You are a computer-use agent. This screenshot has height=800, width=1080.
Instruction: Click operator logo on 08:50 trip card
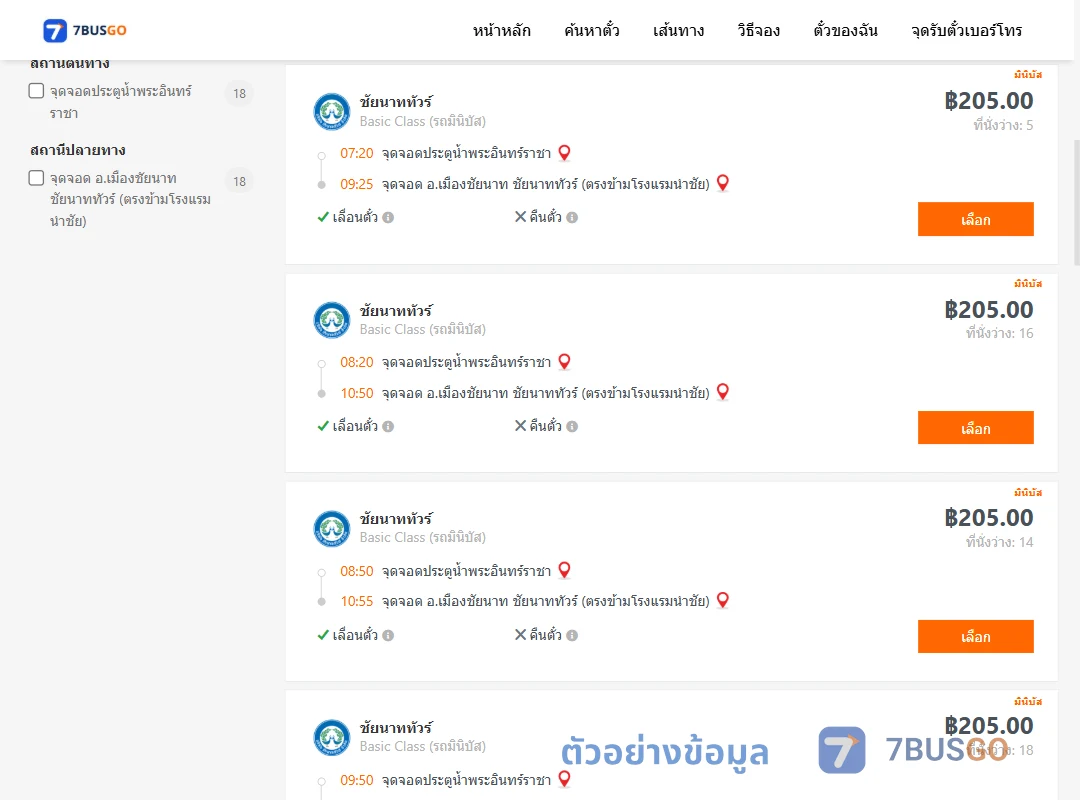(x=332, y=529)
